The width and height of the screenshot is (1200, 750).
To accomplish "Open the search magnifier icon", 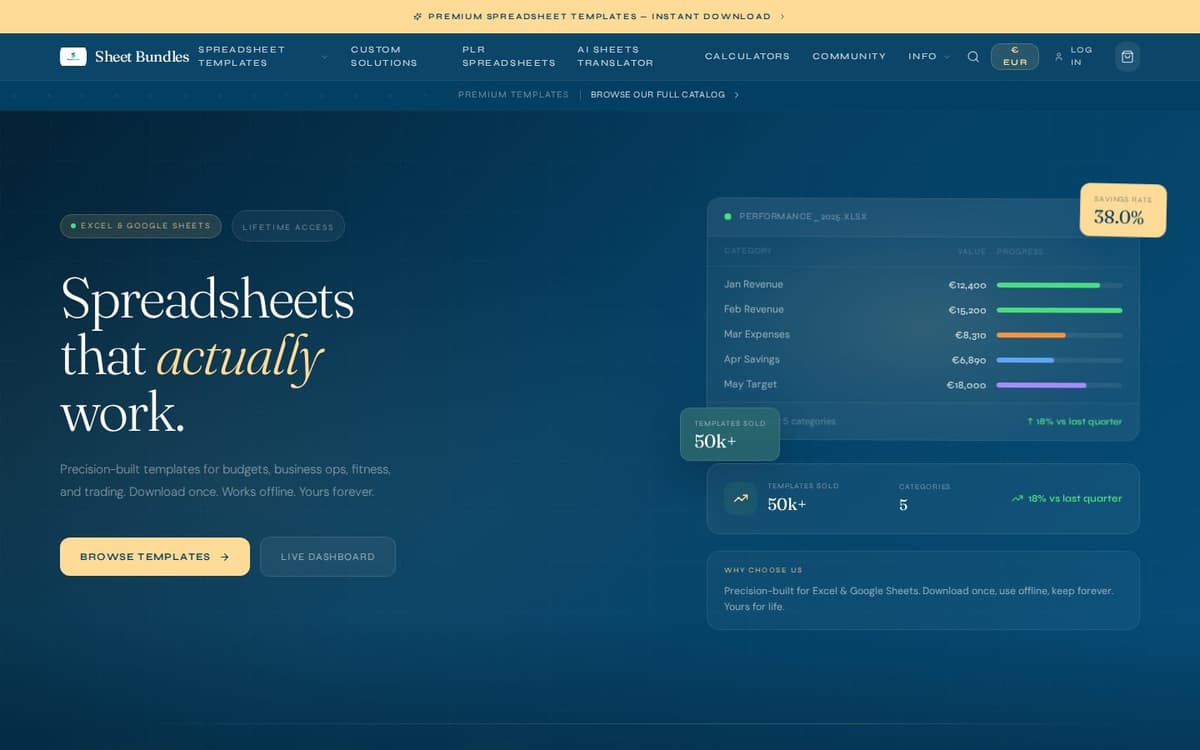I will point(973,57).
